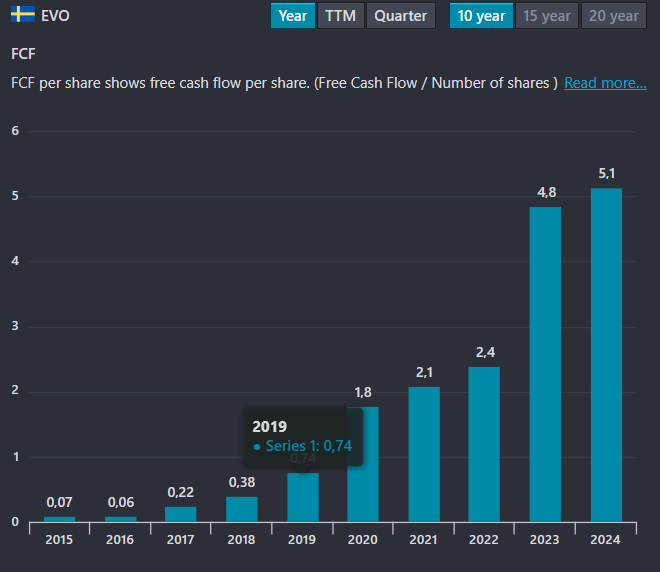Click the 2022 bar showing 2,4

[x=484, y=444]
